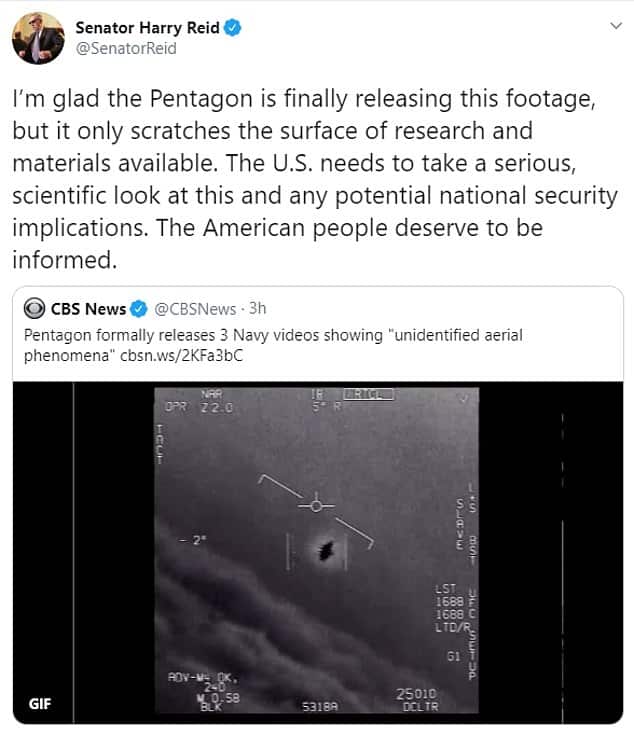The image size is (634, 735).
Task: Click the SLAVE label in footage overlay
Action: [461, 524]
